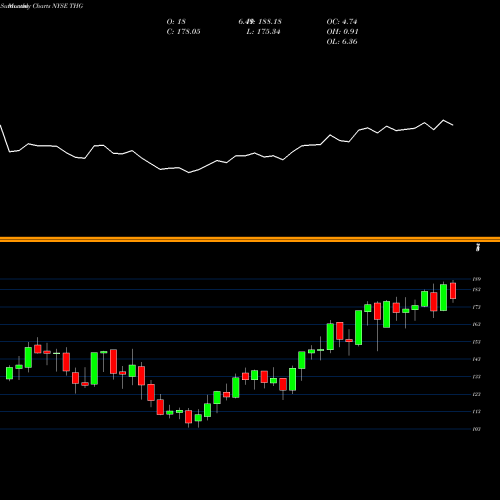500x500 pixels.
Task: Click the 'OL: 6.36' readout
Action: tap(342, 42)
